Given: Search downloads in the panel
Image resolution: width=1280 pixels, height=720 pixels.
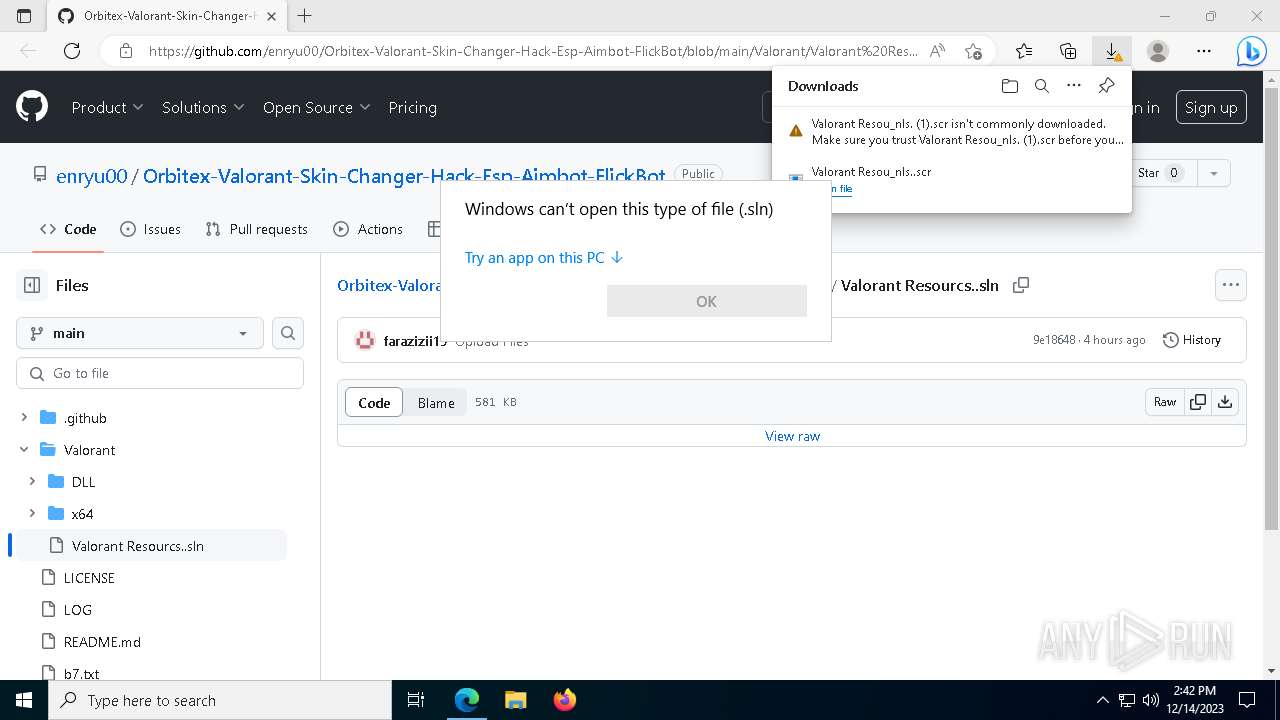Looking at the screenshot, I should coord(1042,86).
